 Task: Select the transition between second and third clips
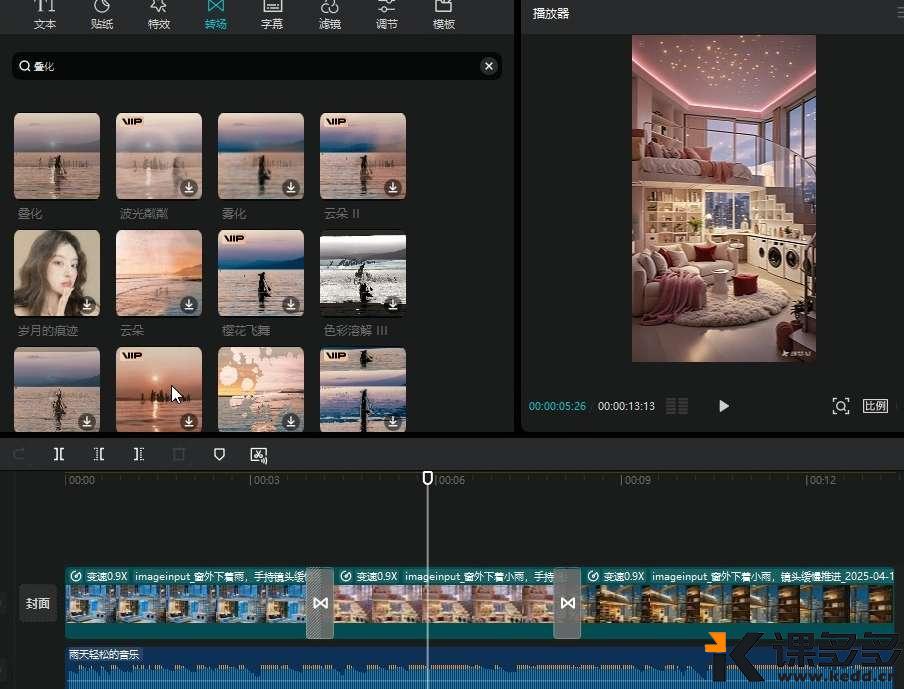(567, 603)
